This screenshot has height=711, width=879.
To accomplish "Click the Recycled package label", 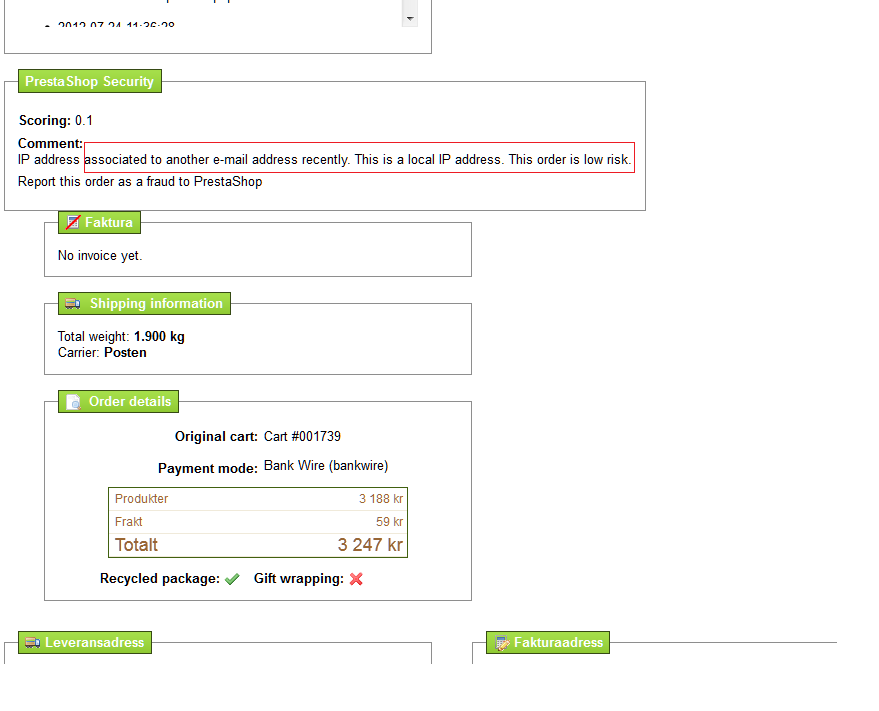I will pyautogui.click(x=160, y=579).
